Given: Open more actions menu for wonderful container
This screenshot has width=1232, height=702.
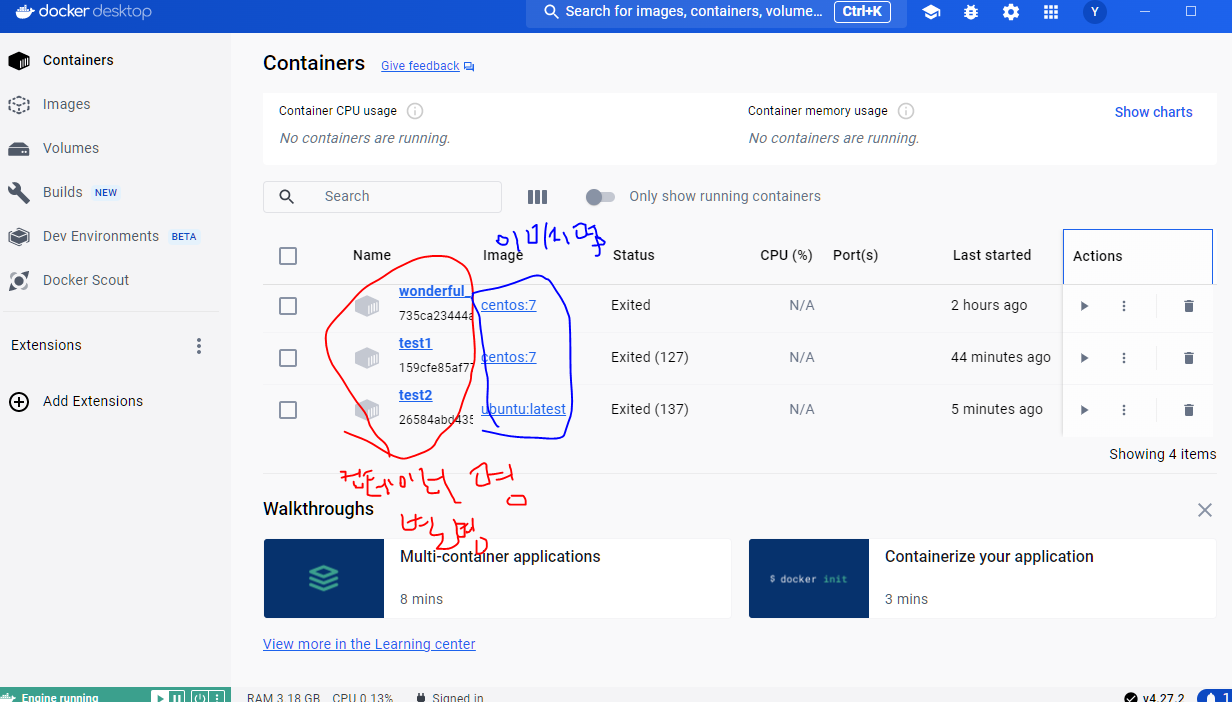Looking at the screenshot, I should (x=1124, y=306).
